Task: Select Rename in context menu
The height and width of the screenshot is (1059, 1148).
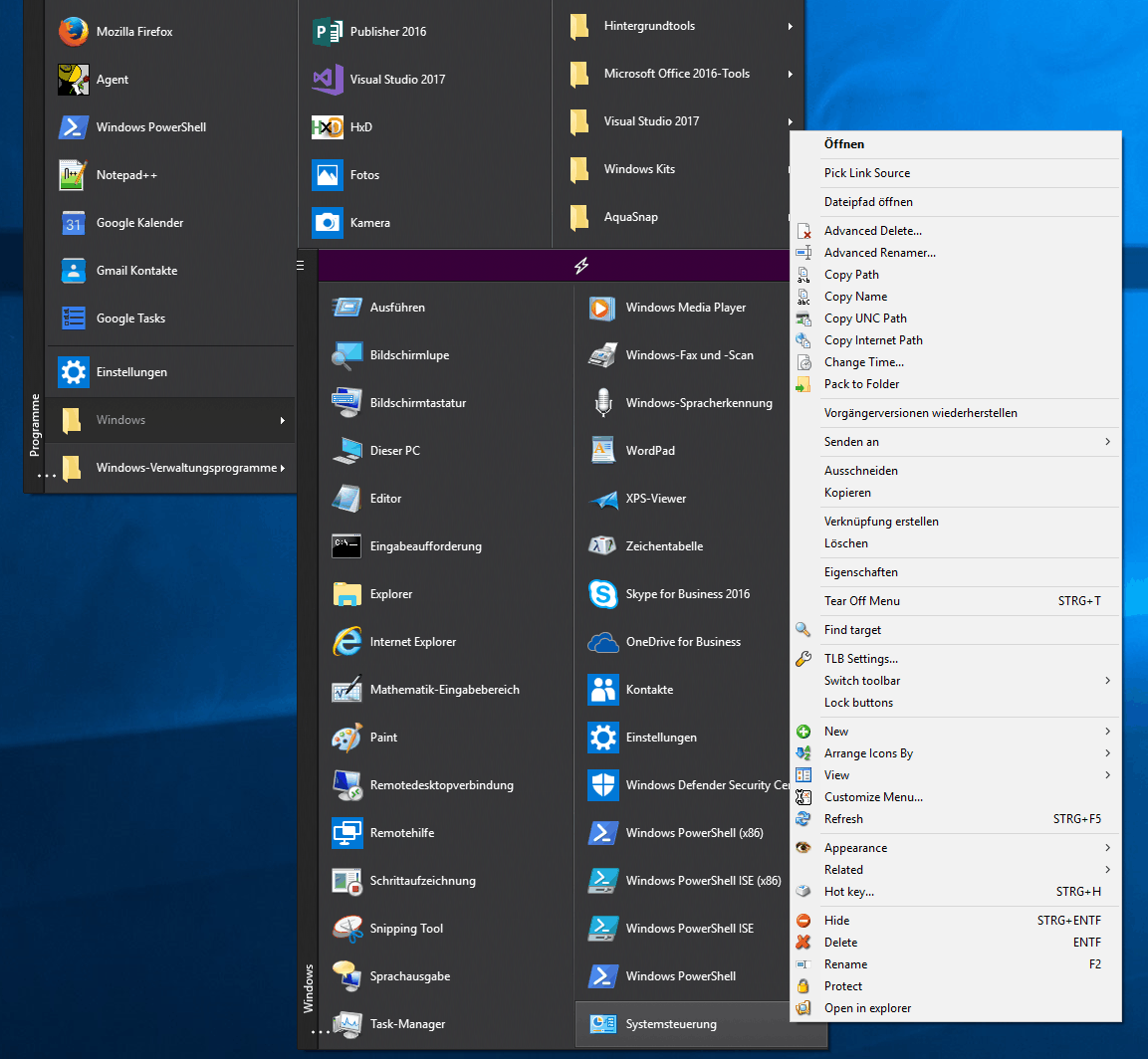Action: click(956, 963)
